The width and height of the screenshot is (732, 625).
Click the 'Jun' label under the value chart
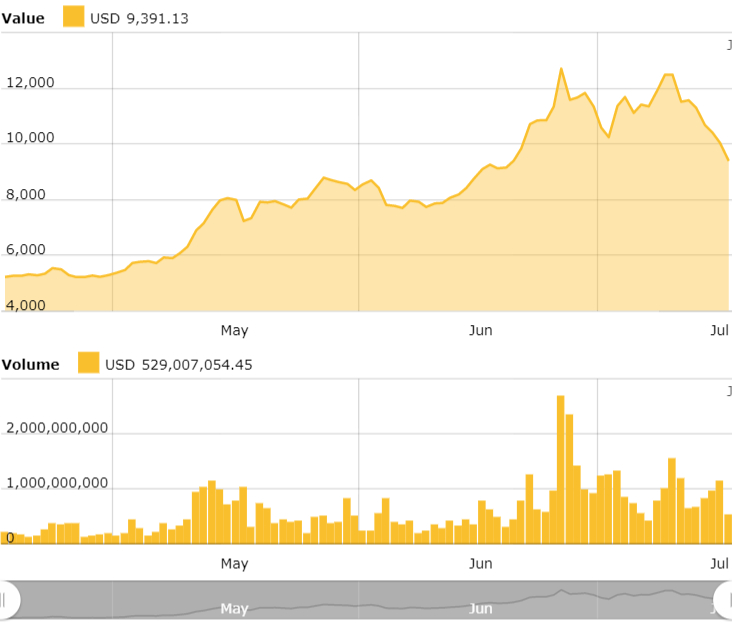pos(481,330)
